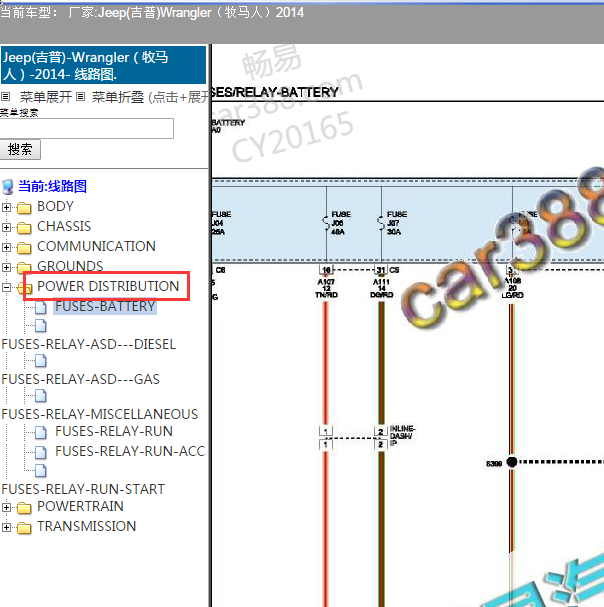Click the FUSES-RELAY-RUN page icon
This screenshot has height=607, width=604.
(x=41, y=432)
